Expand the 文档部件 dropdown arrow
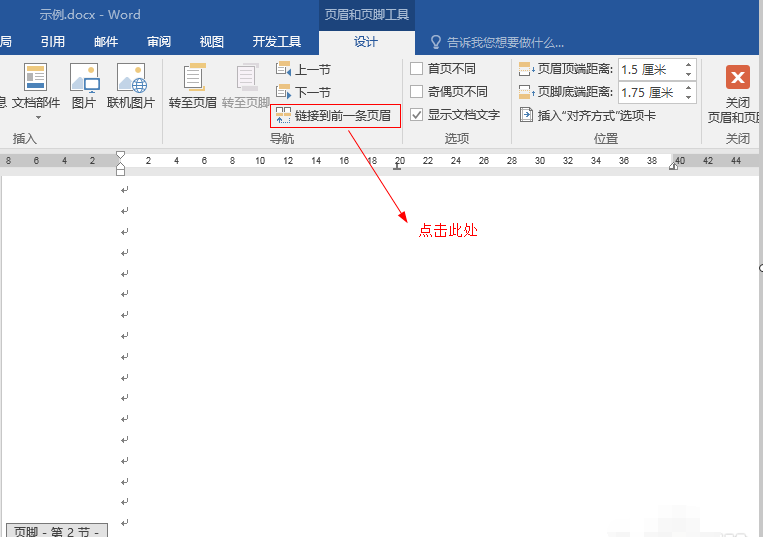Viewport: 763px width, 537px height. coord(38,118)
